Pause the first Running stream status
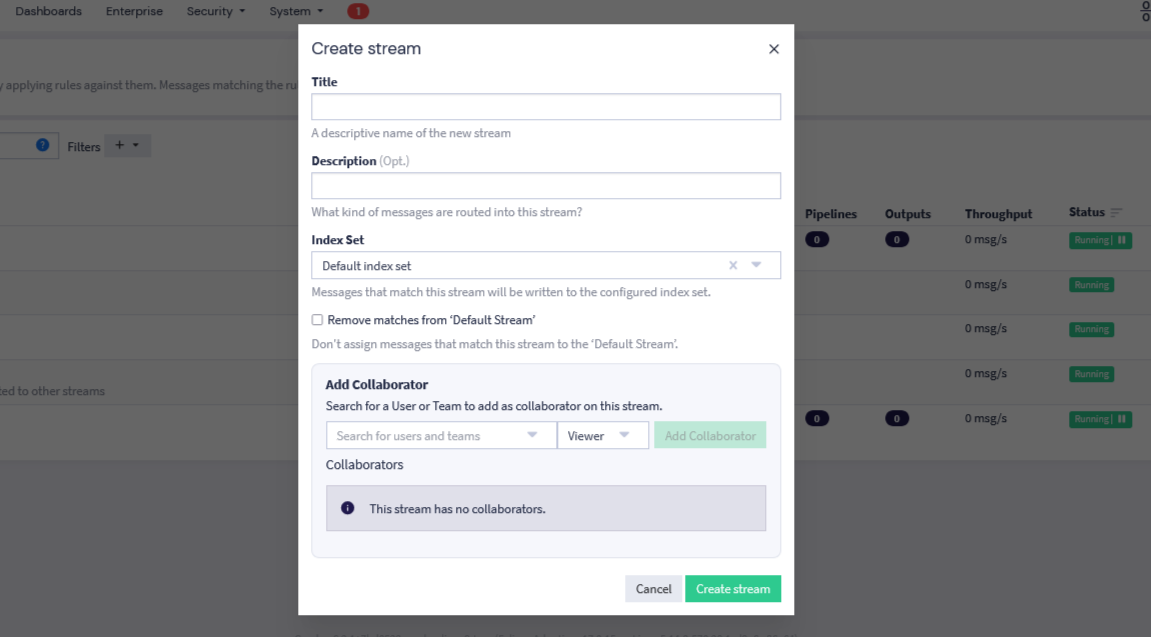Viewport: 1151px width, 637px height. (1122, 240)
